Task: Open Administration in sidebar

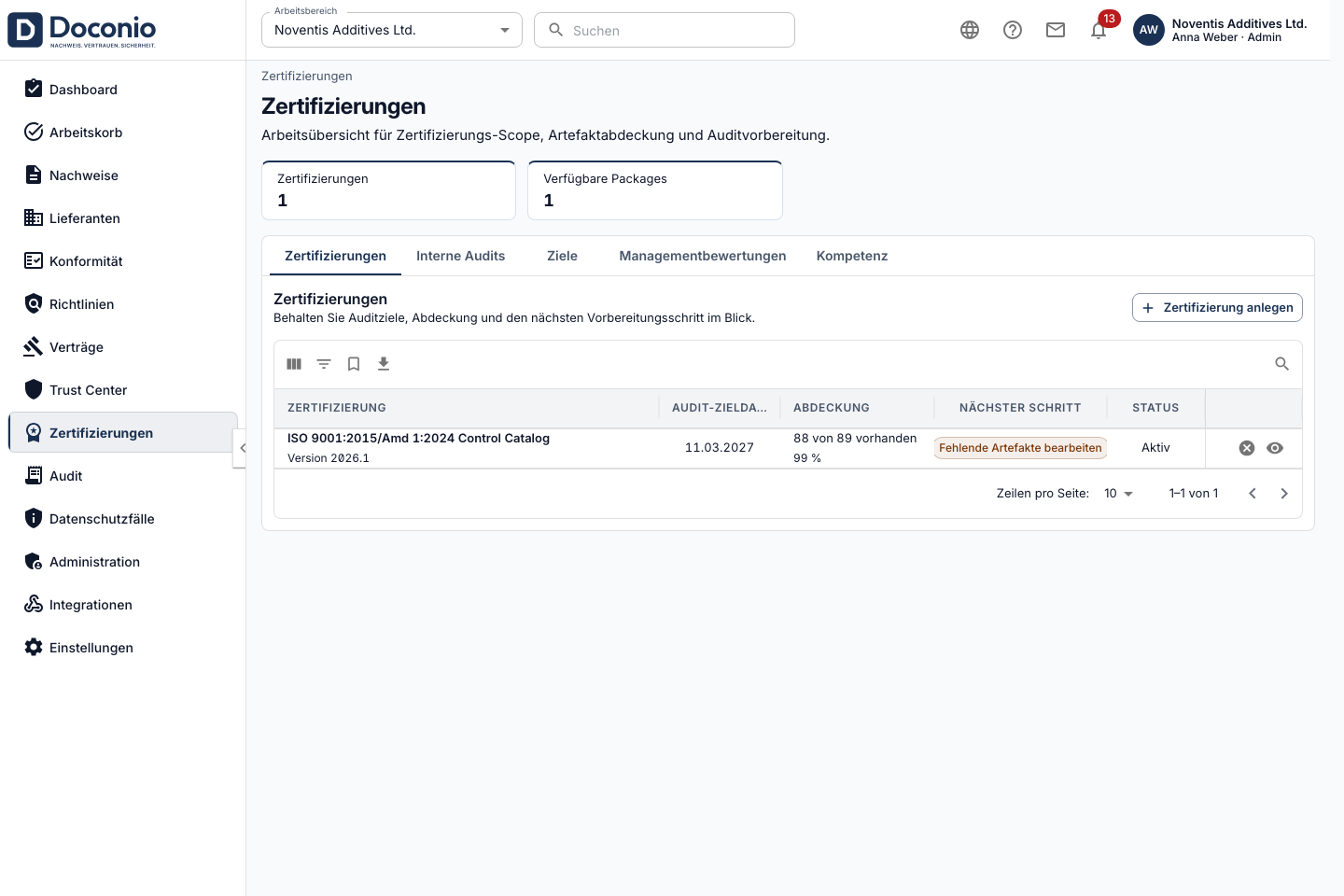Action: click(122, 562)
